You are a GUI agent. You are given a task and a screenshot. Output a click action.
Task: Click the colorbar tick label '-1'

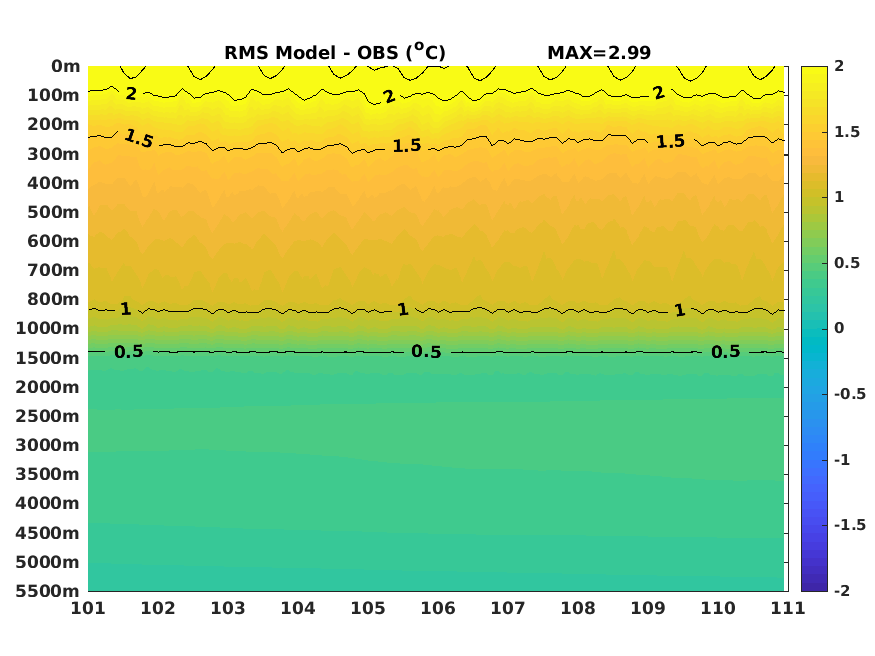(842, 460)
